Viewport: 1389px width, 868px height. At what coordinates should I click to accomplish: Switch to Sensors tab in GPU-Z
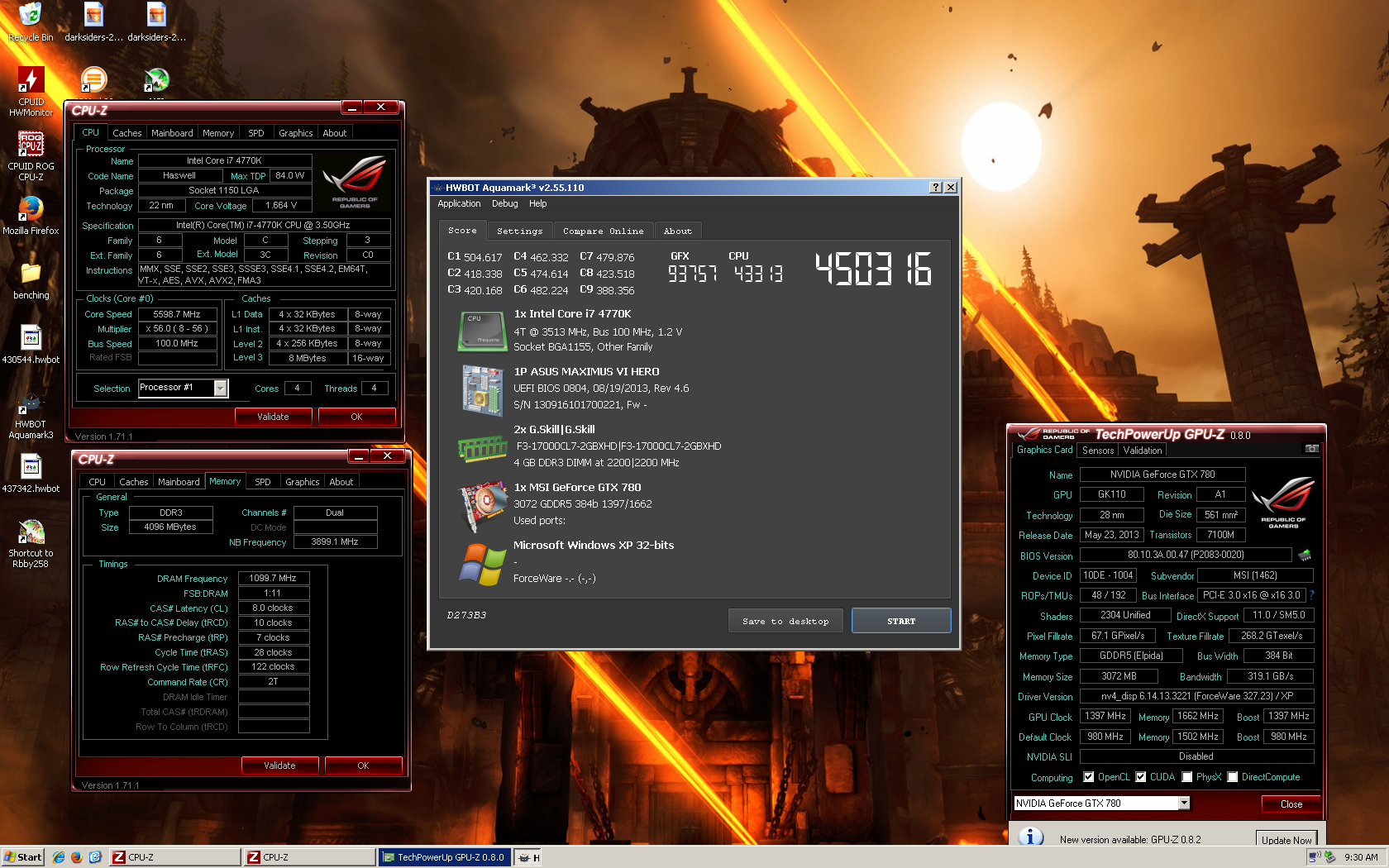click(1098, 451)
